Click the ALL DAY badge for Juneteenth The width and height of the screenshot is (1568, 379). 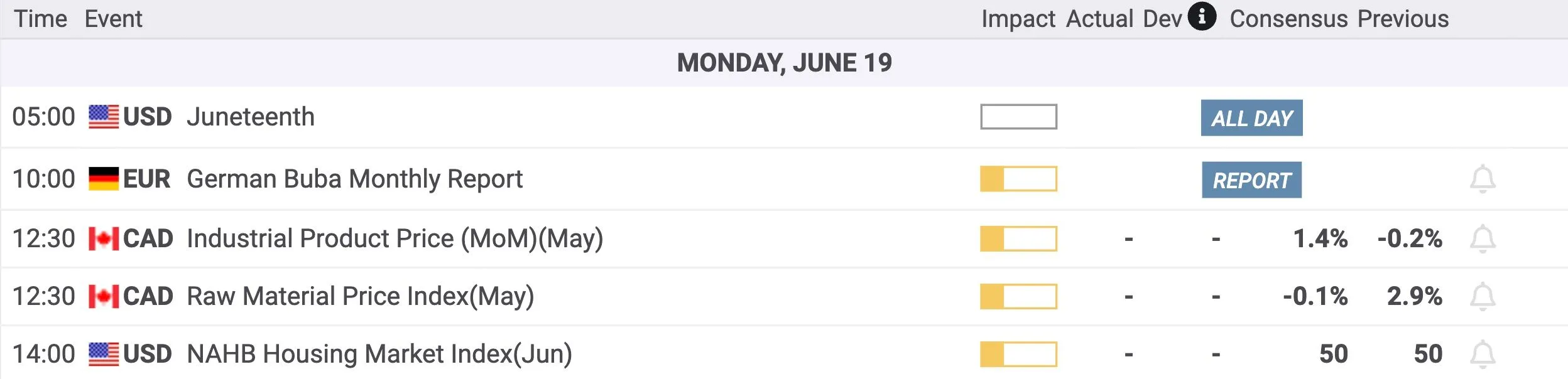[1251, 118]
